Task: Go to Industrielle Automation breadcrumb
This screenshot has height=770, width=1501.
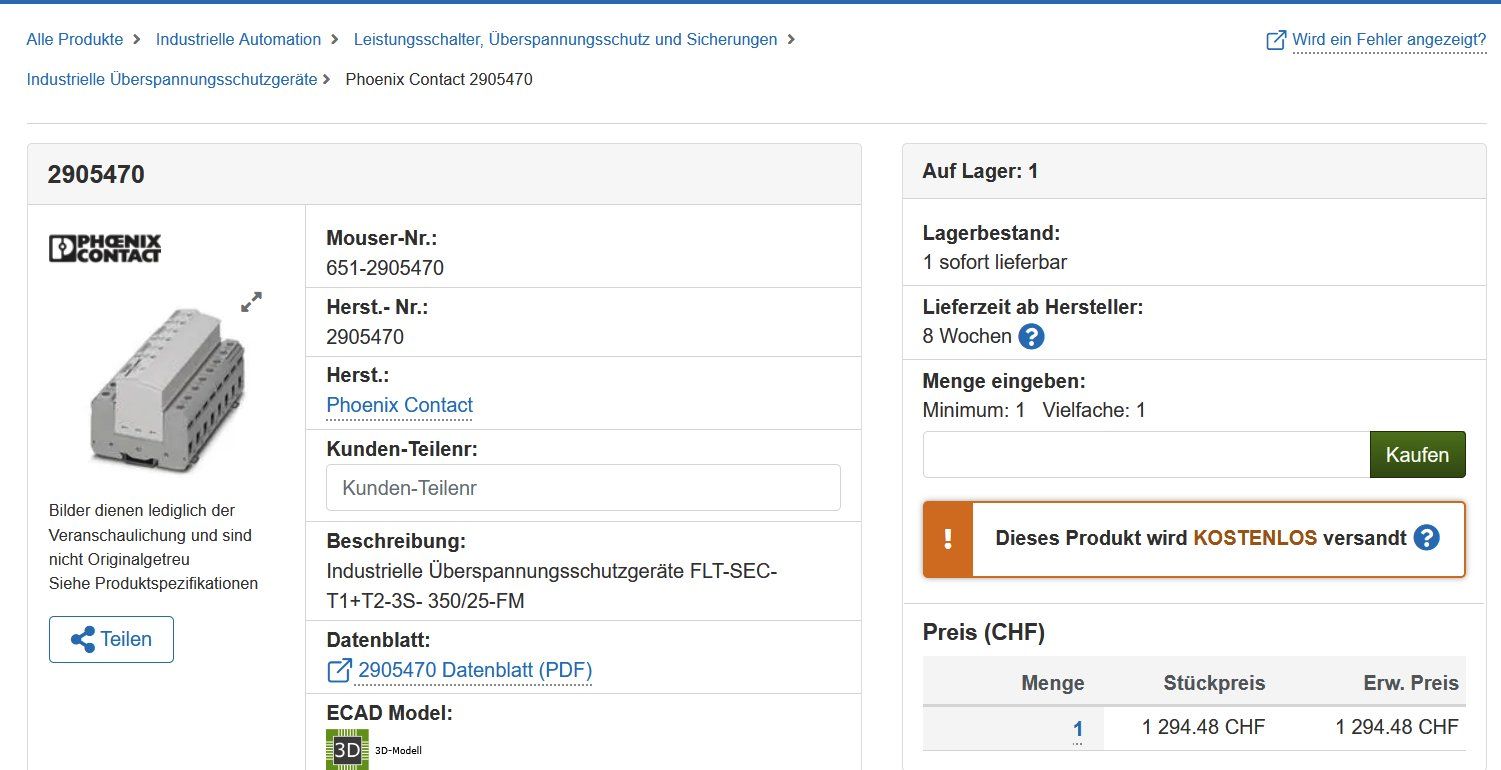Action: pyautogui.click(x=238, y=40)
